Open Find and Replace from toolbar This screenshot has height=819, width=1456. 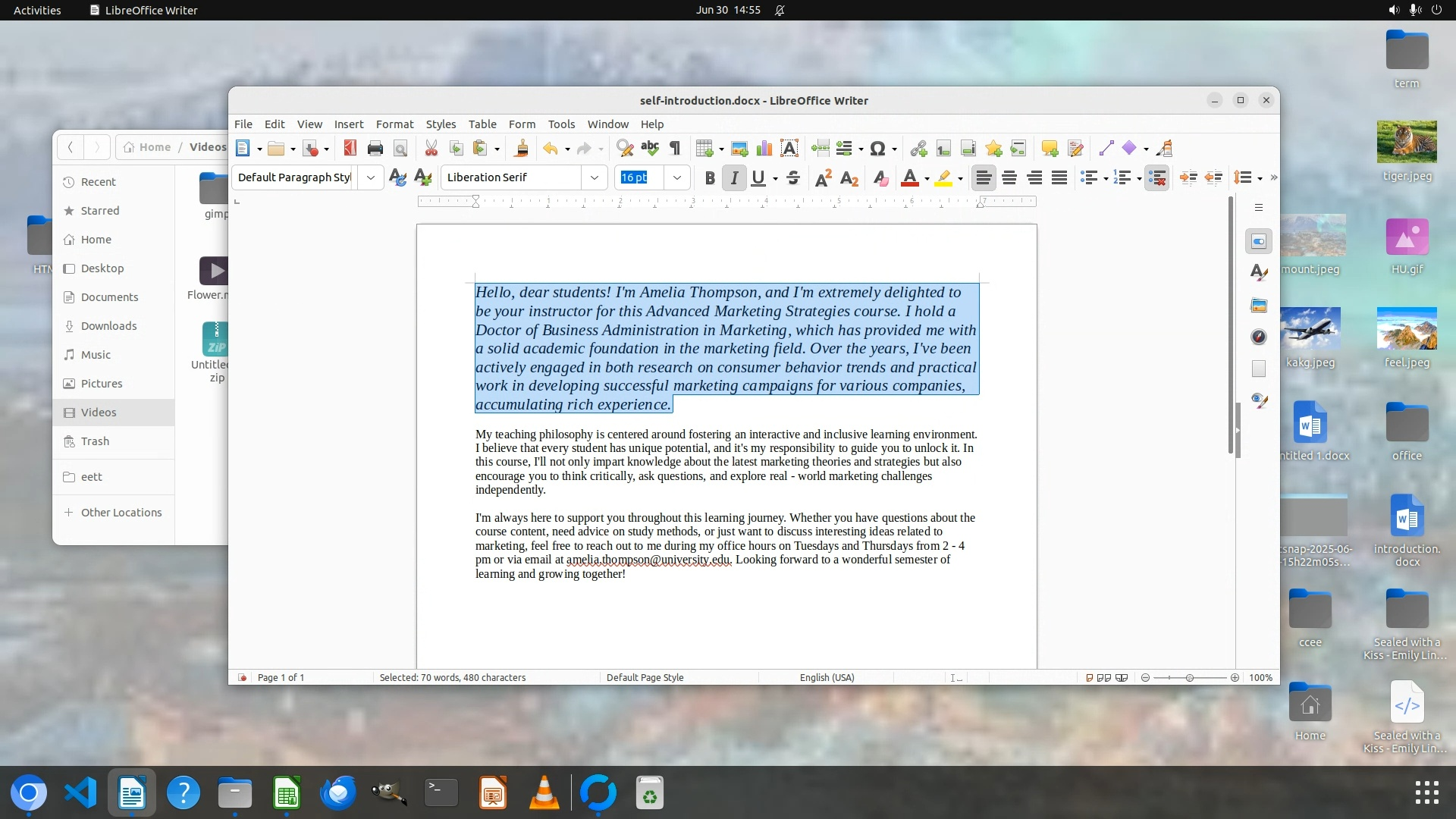pos(624,149)
